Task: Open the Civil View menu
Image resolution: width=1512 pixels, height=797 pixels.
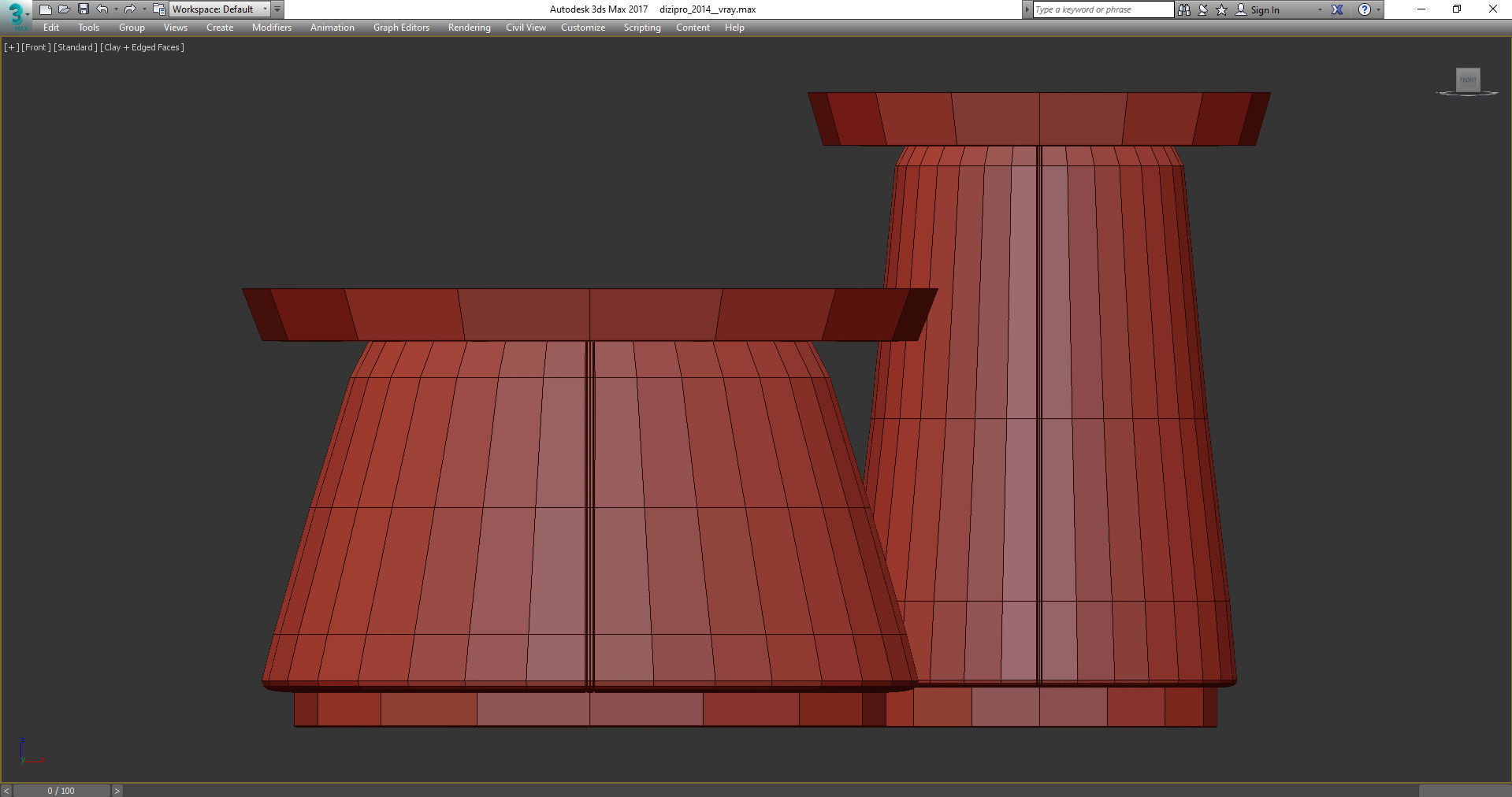Action: tap(526, 28)
